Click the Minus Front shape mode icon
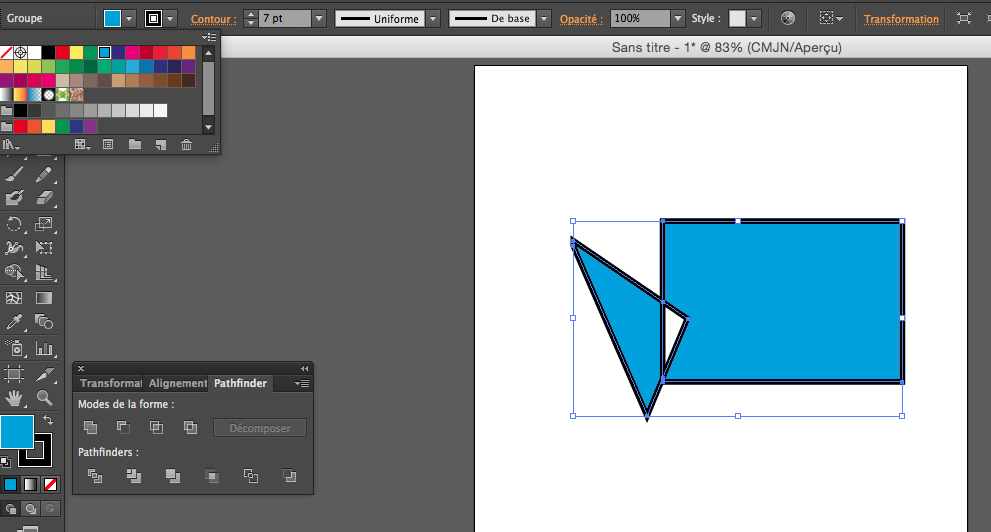The width and height of the screenshot is (991, 532). click(123, 428)
